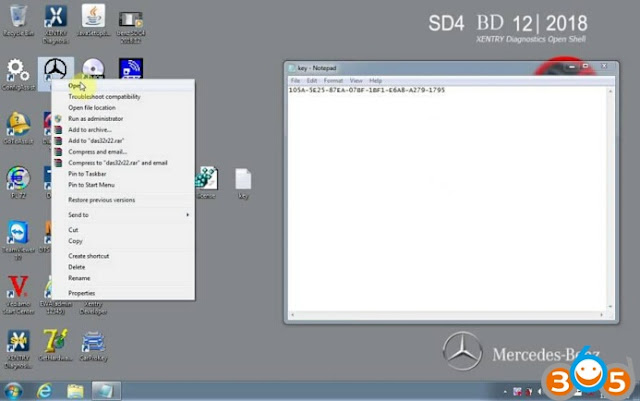Select the Mercedes star DAS shortcut icon
Viewport: 640px width, 401px height.
(56, 69)
